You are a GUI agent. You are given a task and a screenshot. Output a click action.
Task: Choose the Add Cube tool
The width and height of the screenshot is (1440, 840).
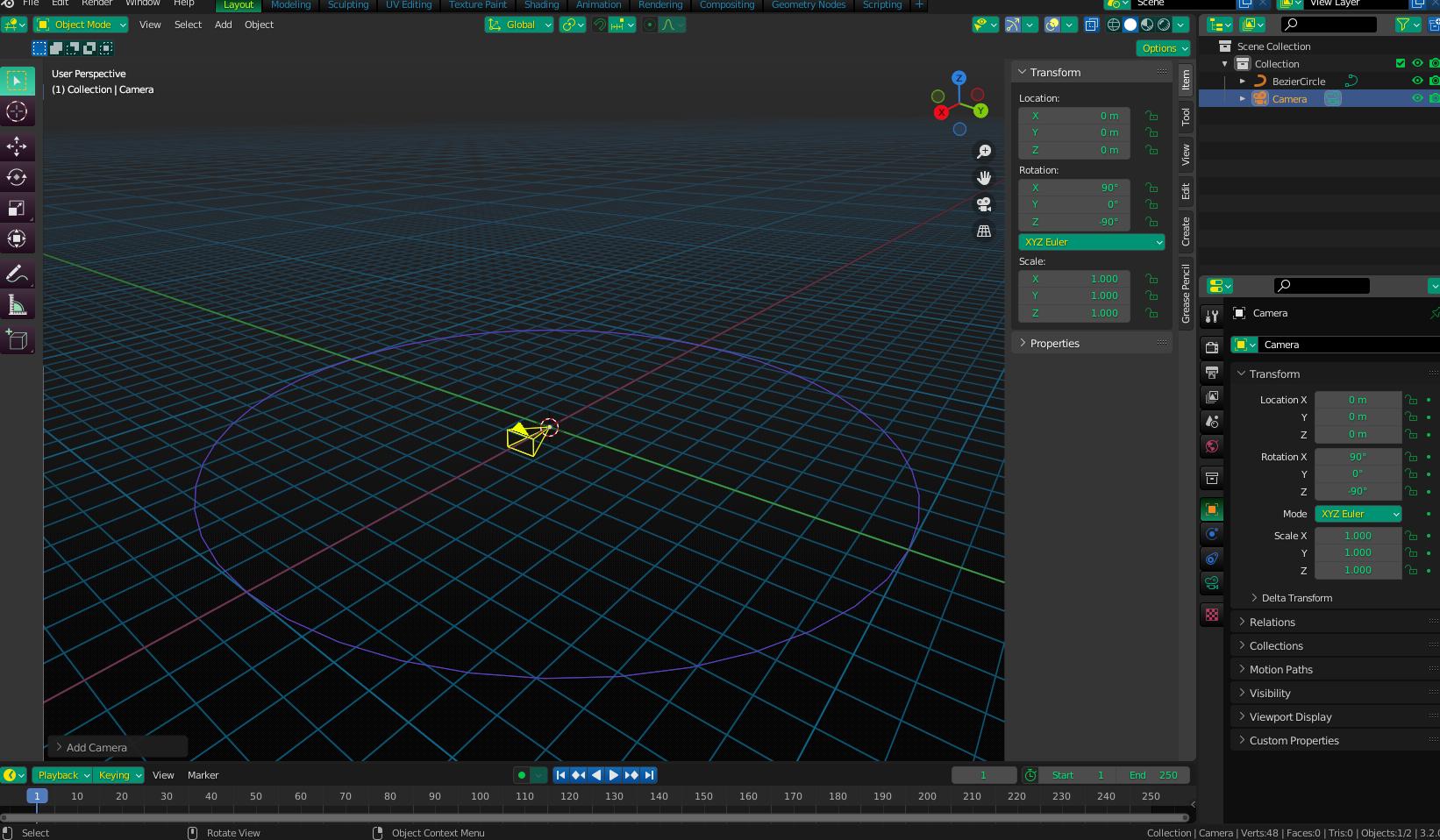click(x=17, y=340)
